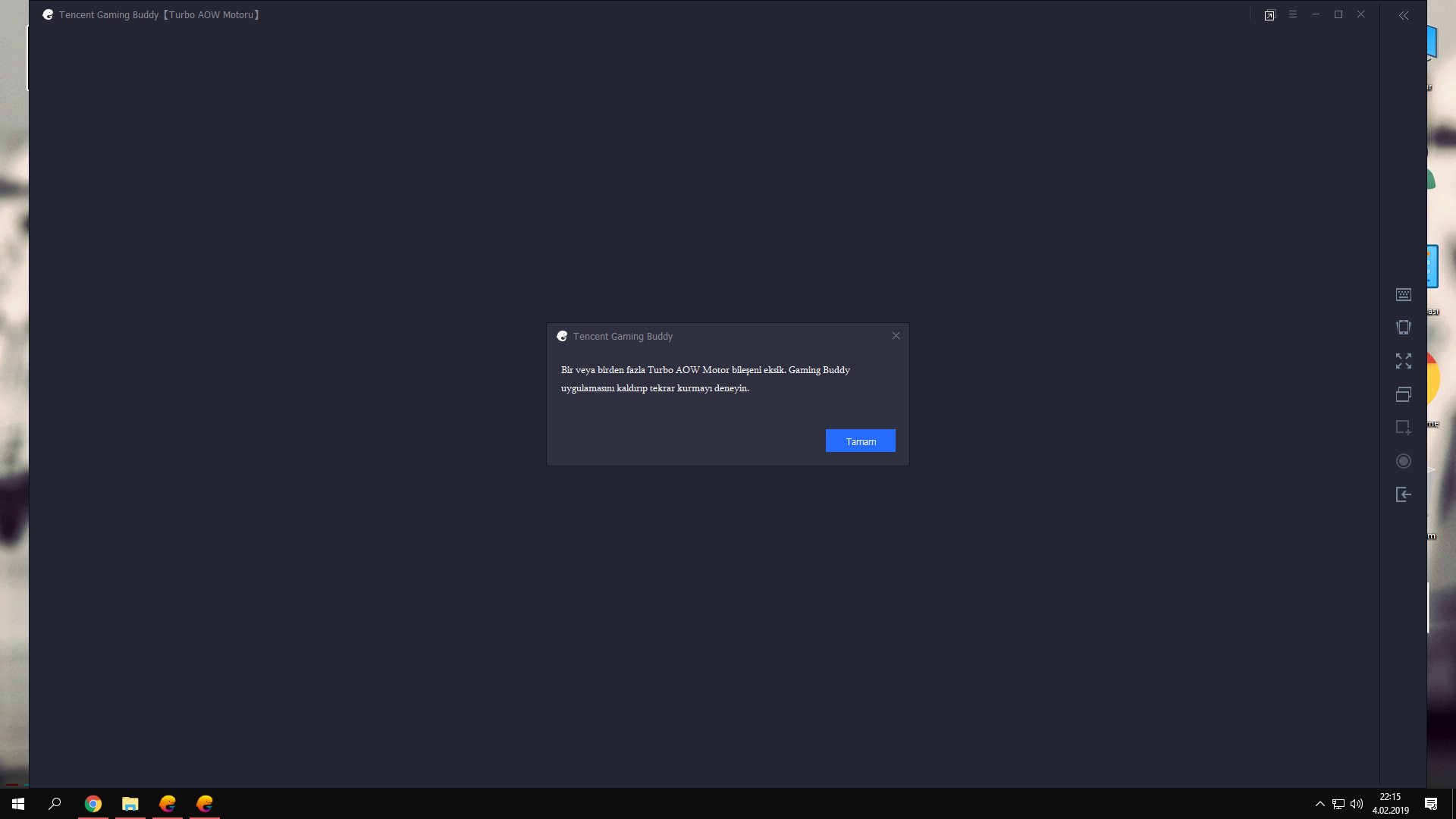Open the hamburger menu in title bar
This screenshot has height=819, width=1456.
(1293, 14)
